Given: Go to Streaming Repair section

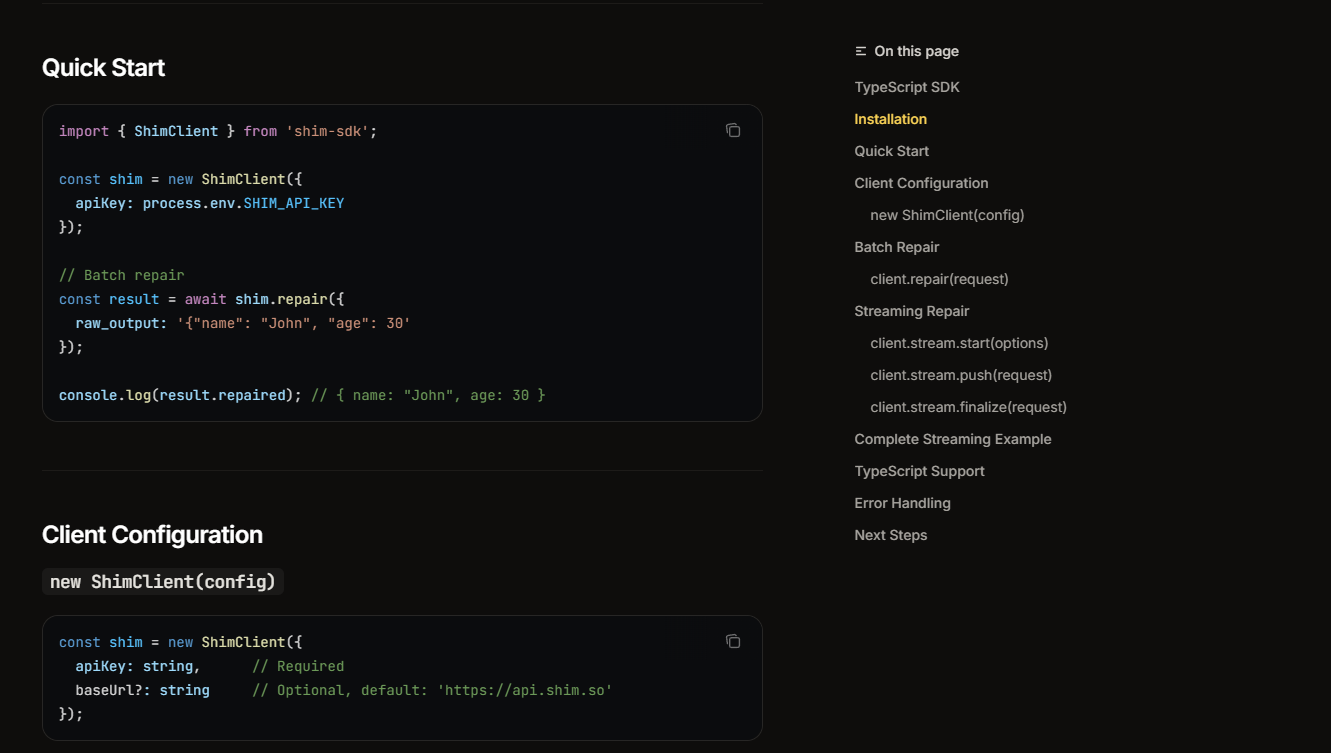Looking at the screenshot, I should coord(911,311).
